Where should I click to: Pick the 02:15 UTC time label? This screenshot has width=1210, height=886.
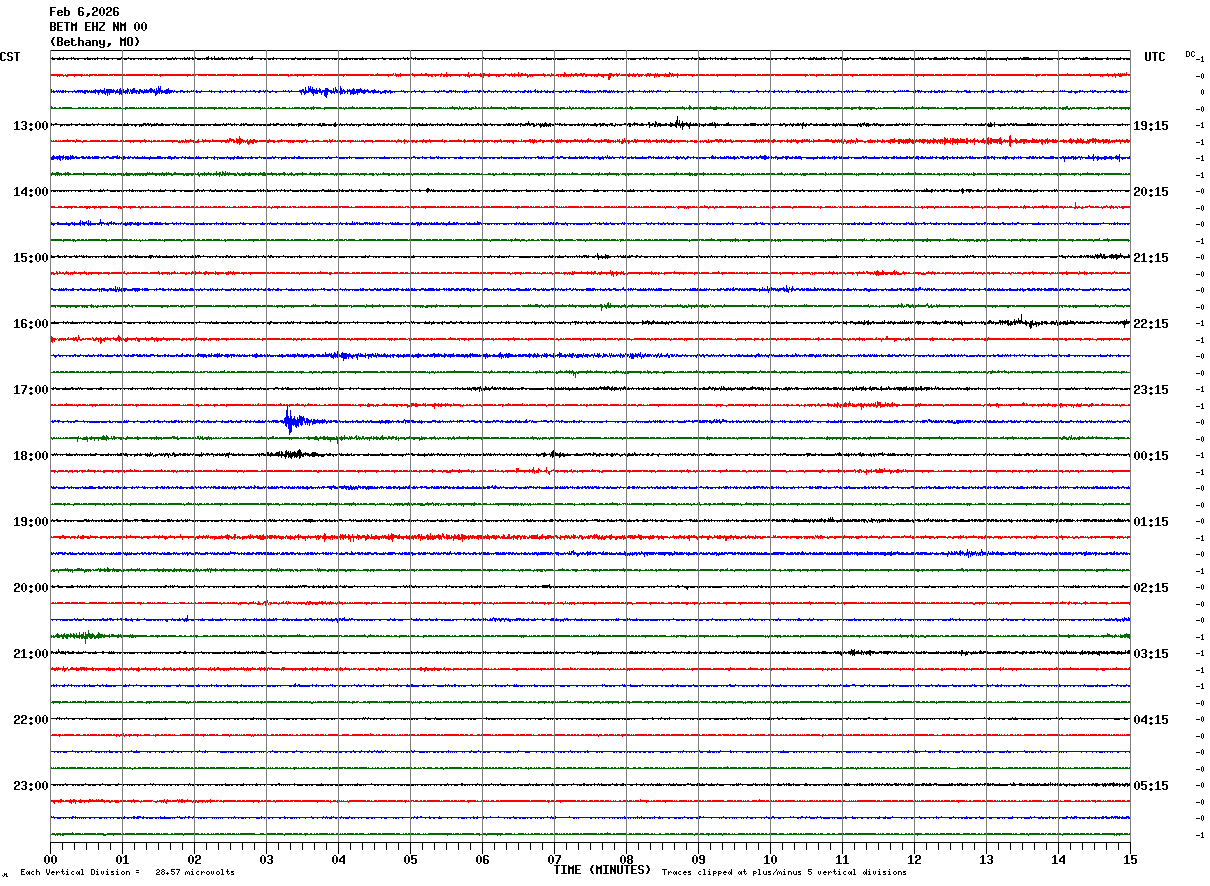[1150, 587]
